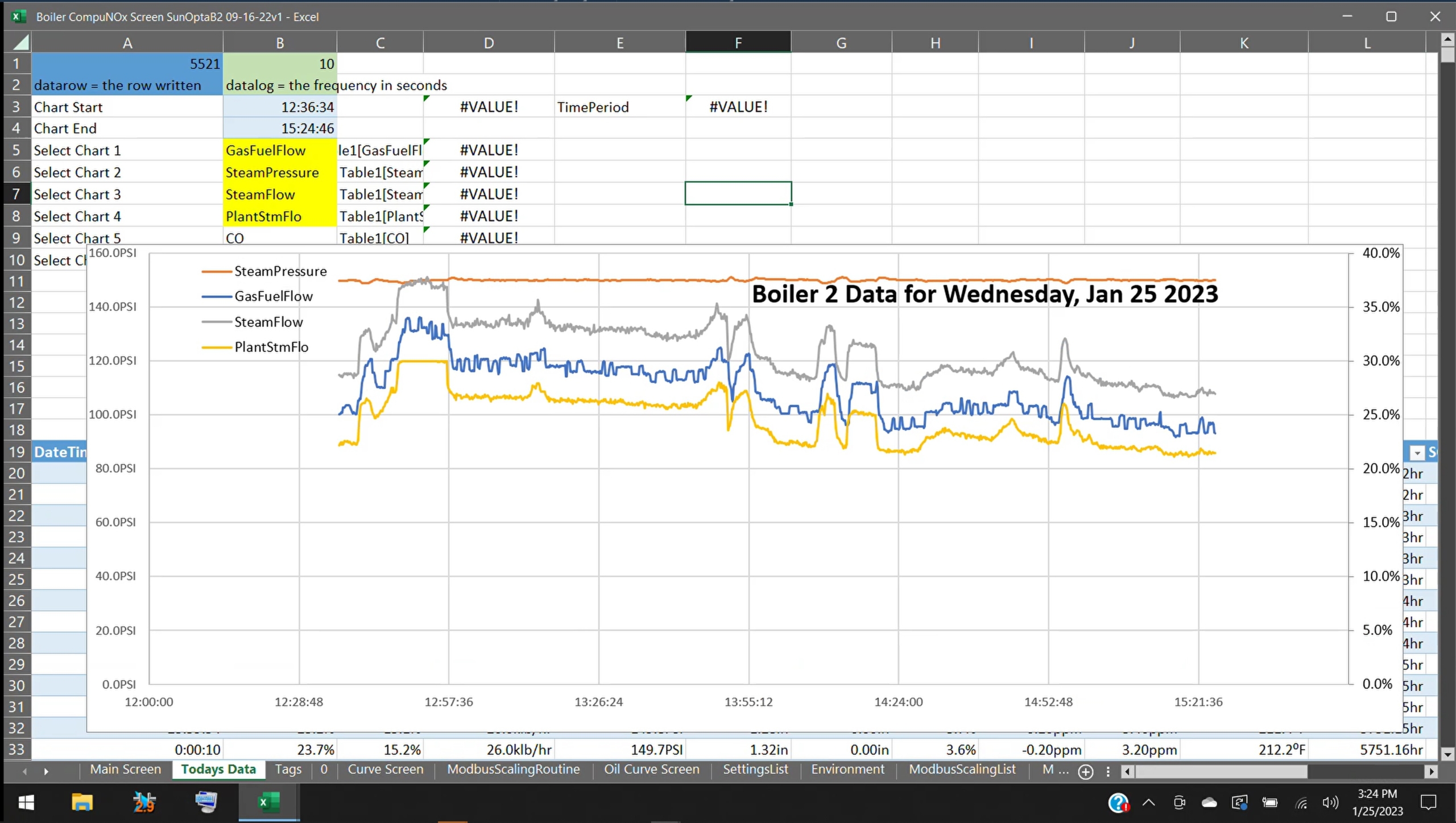Show hidden system tray icons chevron
Image resolution: width=1456 pixels, height=823 pixels.
pyautogui.click(x=1148, y=803)
